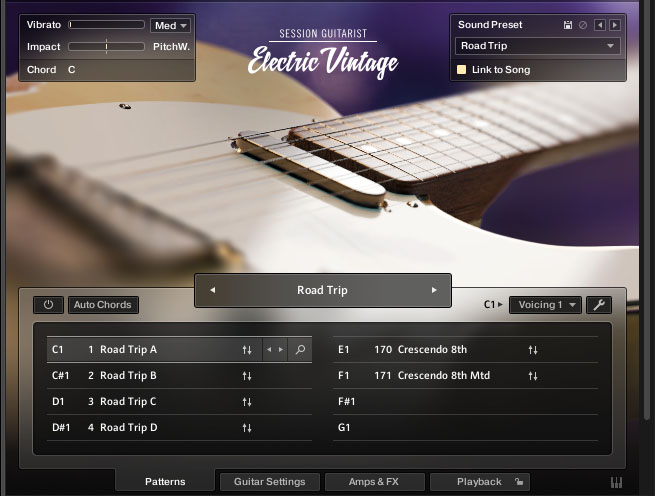Open pattern browser magnifier for Road Trip A
Image resolution: width=655 pixels, height=496 pixels.
point(300,350)
